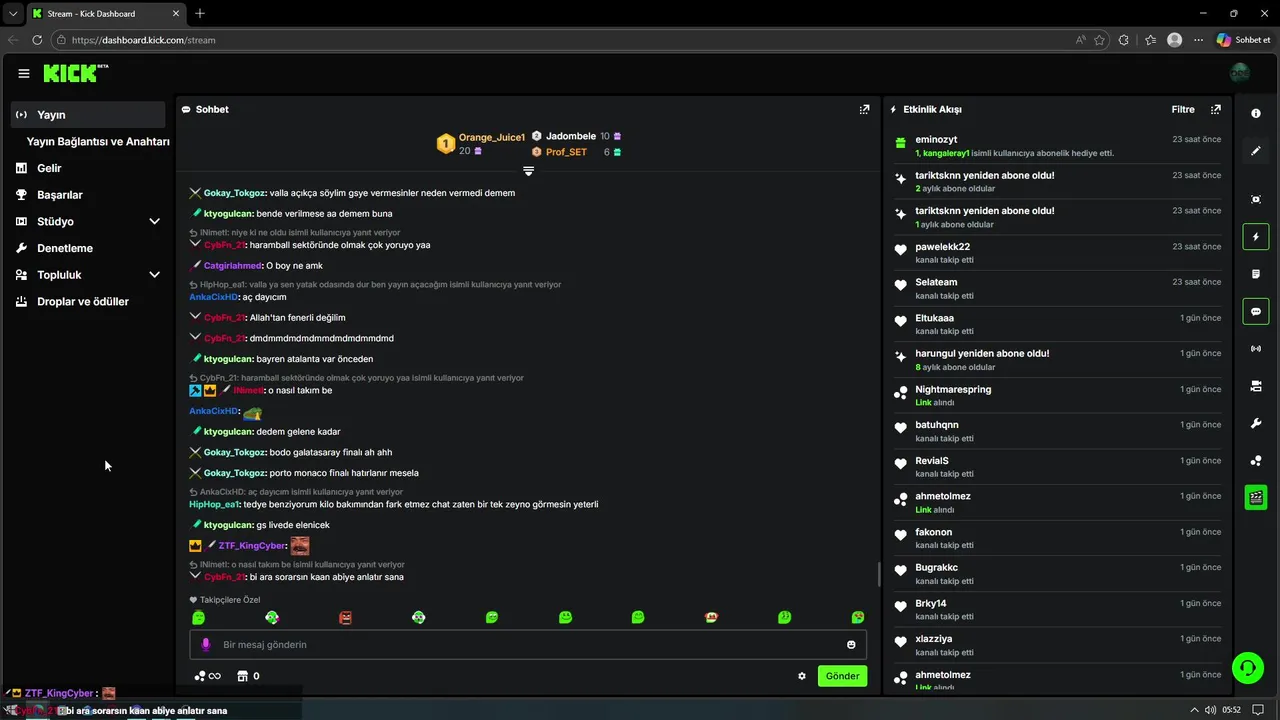Click the chat scrollbar thumb
The image size is (1280, 720).
click(x=879, y=574)
